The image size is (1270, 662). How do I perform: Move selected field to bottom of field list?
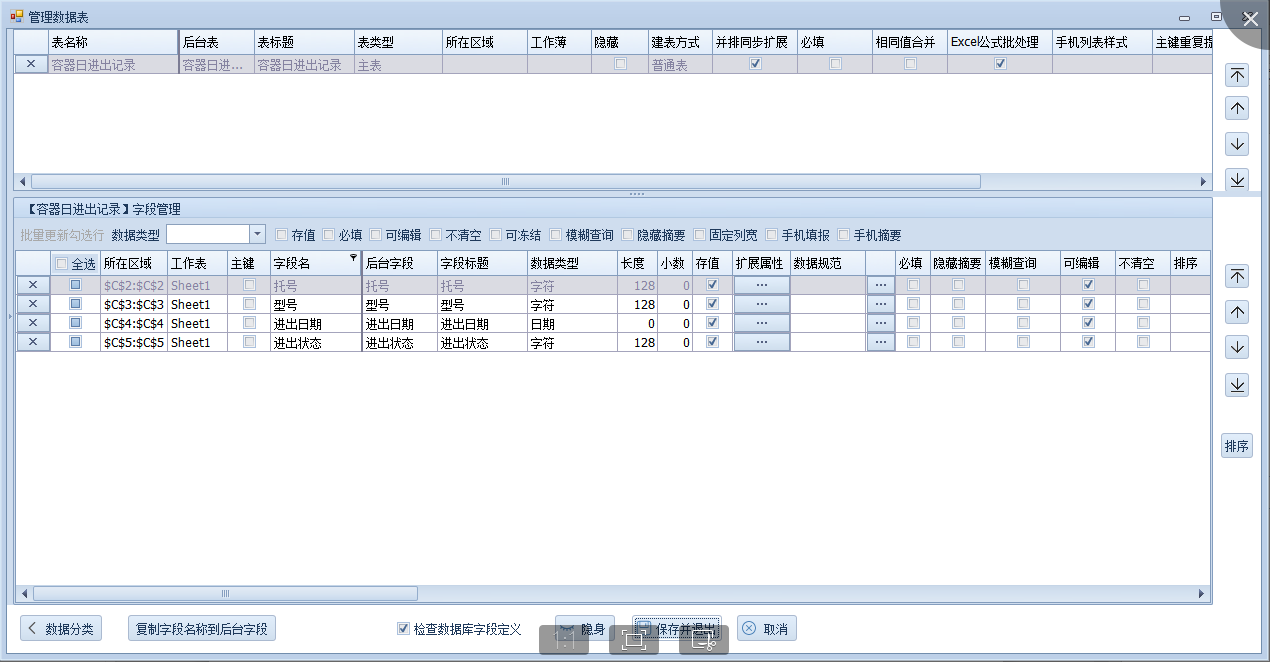coord(1237,385)
